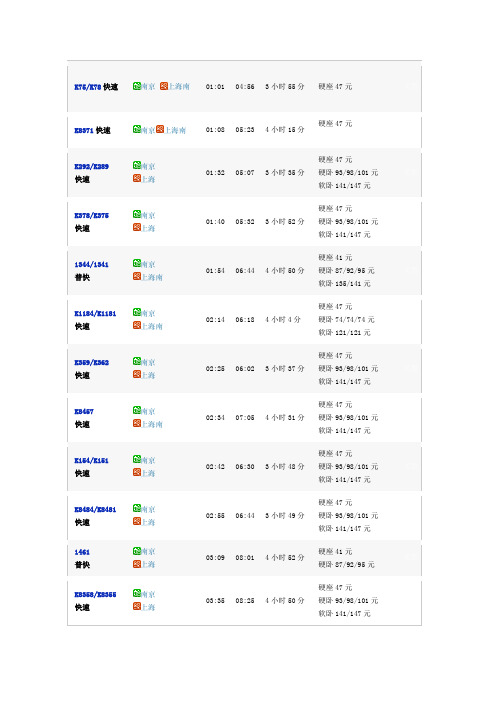Click 上海 station link in K8358/K8355 row
Screen dimensions: 496x702
[x=148, y=607]
